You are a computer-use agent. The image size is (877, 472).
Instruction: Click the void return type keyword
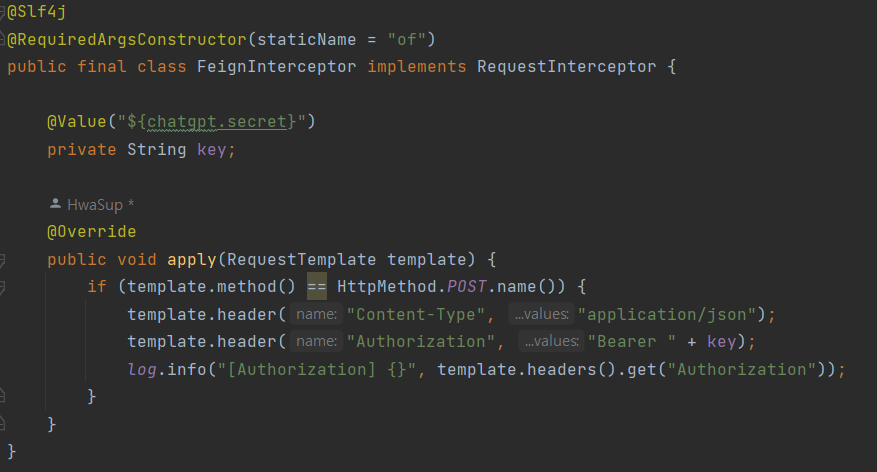click(x=137, y=259)
